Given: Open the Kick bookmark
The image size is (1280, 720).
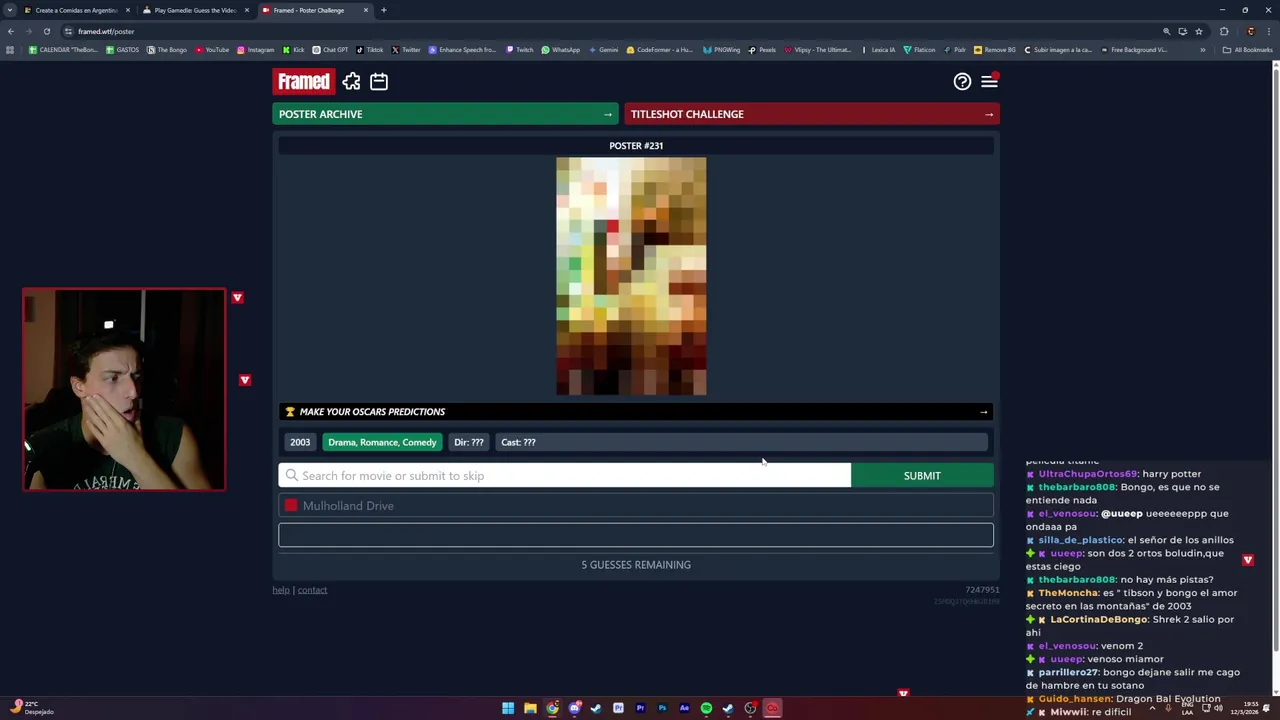Looking at the screenshot, I should (293, 50).
